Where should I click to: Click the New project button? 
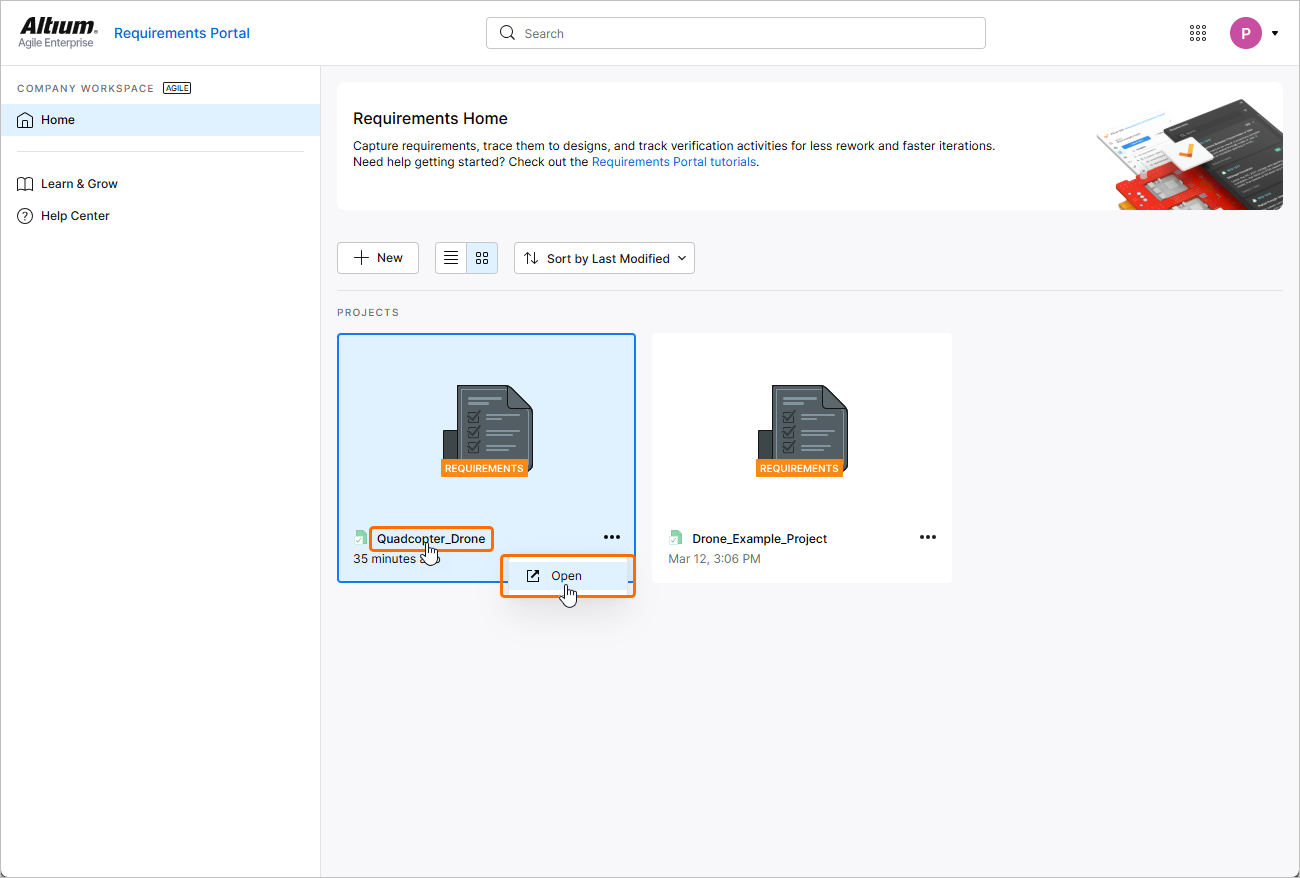pyautogui.click(x=378, y=258)
